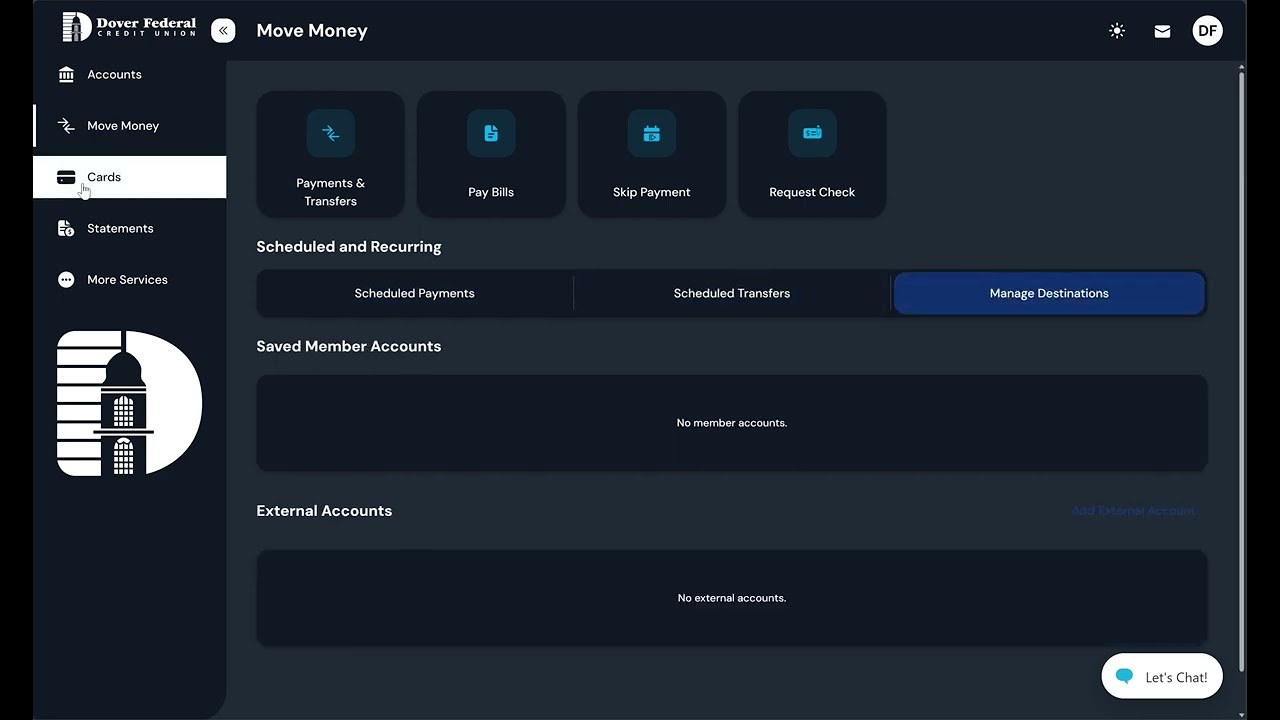This screenshot has height=720, width=1280.
Task: Select the Manage Destinations tab
Action: tap(1049, 294)
